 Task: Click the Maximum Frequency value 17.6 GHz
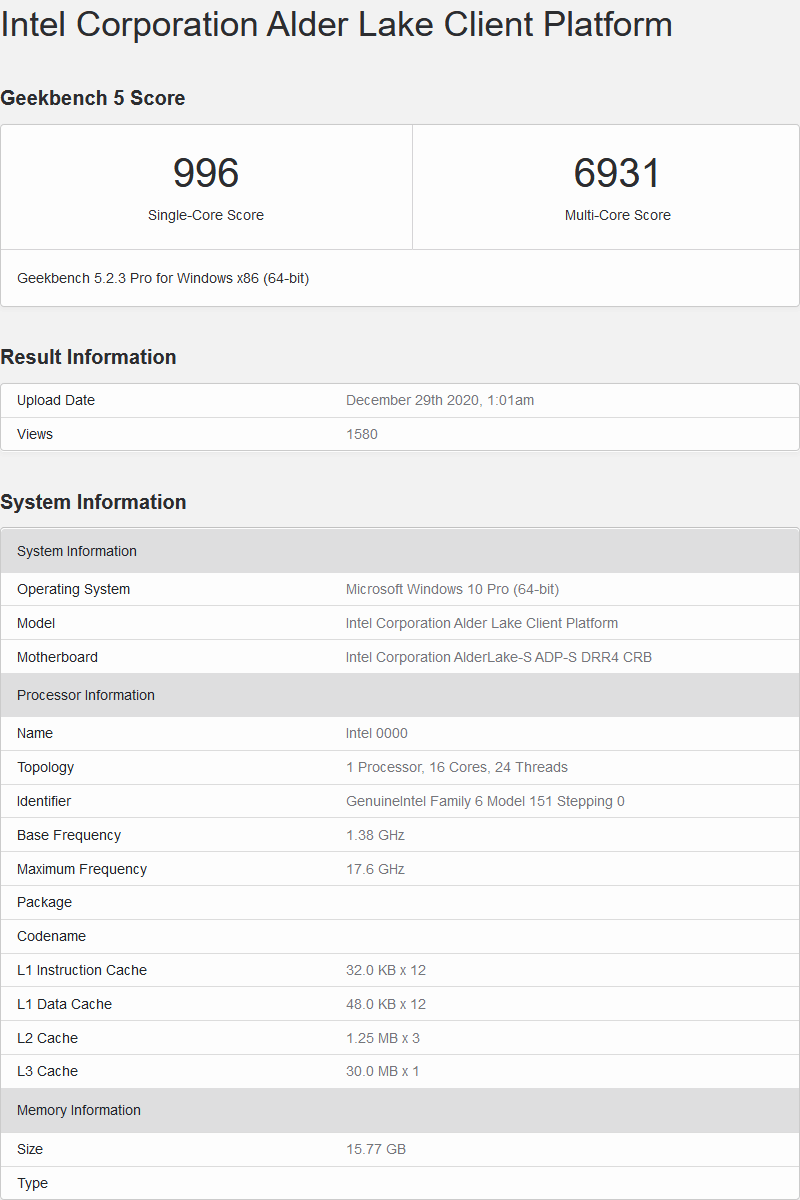tap(375, 869)
